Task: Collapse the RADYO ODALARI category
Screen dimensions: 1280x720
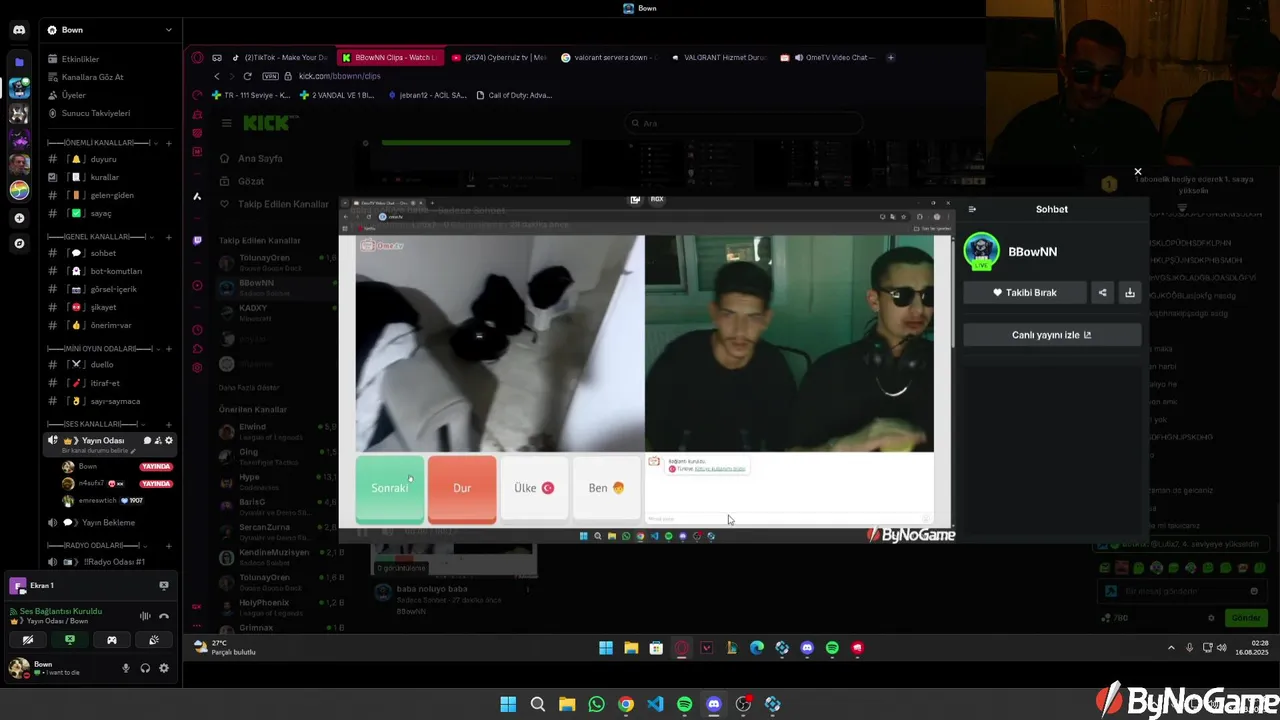Action: [98, 546]
